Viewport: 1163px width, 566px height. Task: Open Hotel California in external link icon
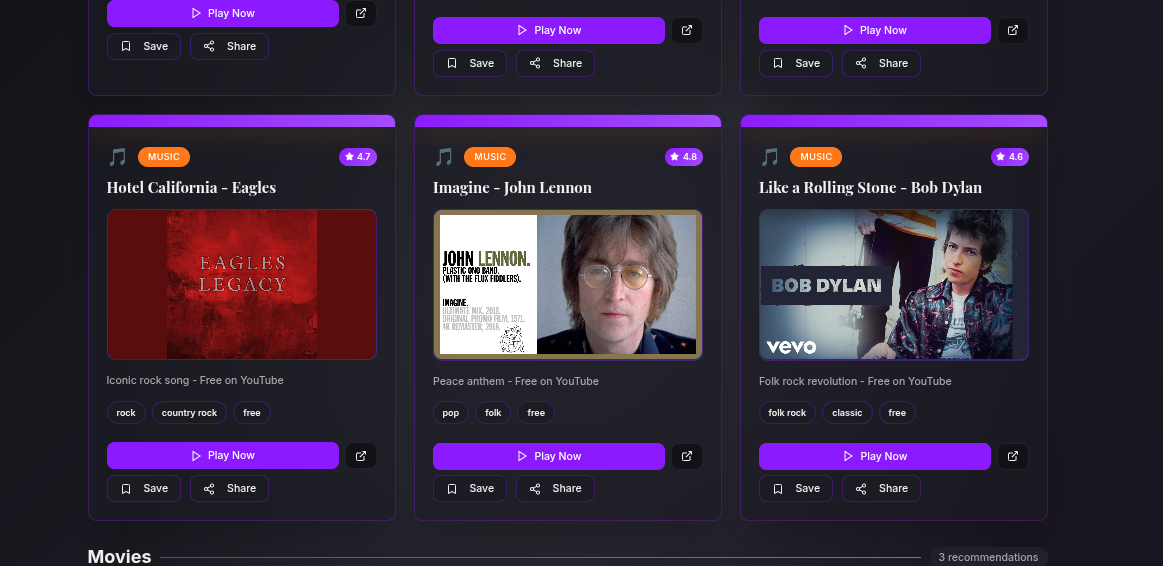360,455
